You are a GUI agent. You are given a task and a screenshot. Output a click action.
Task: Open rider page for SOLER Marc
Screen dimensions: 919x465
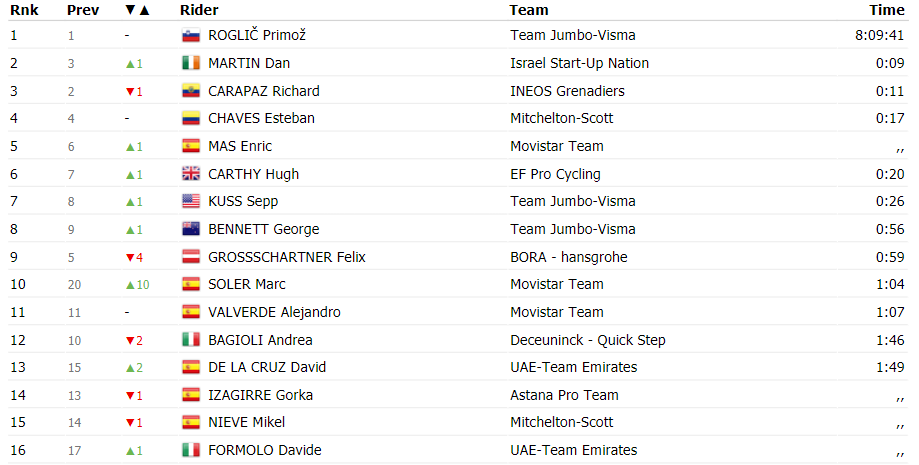coord(247,284)
